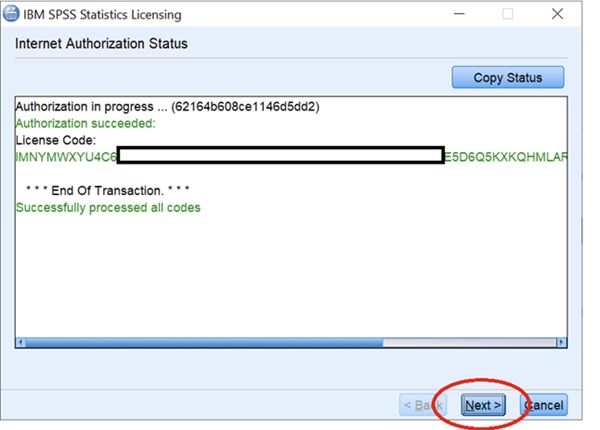The image size is (600, 430).
Task: Click the 'Authorization in progress' line
Action: coord(167,106)
